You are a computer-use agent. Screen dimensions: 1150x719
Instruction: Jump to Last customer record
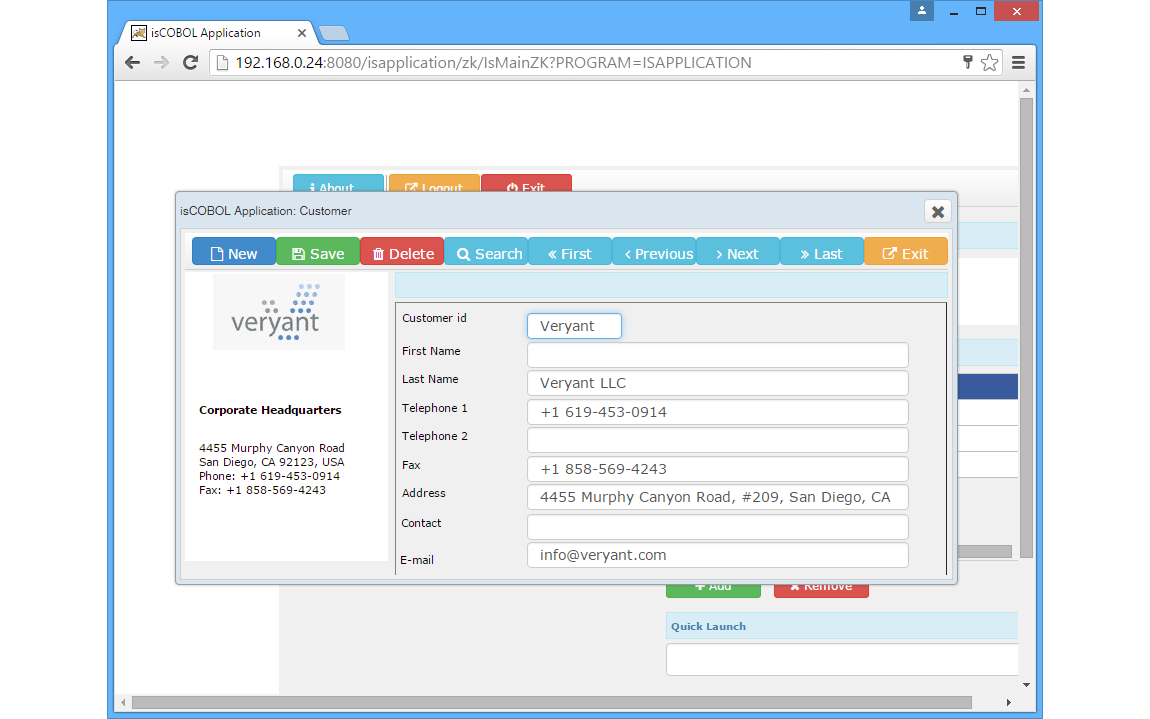tap(822, 252)
